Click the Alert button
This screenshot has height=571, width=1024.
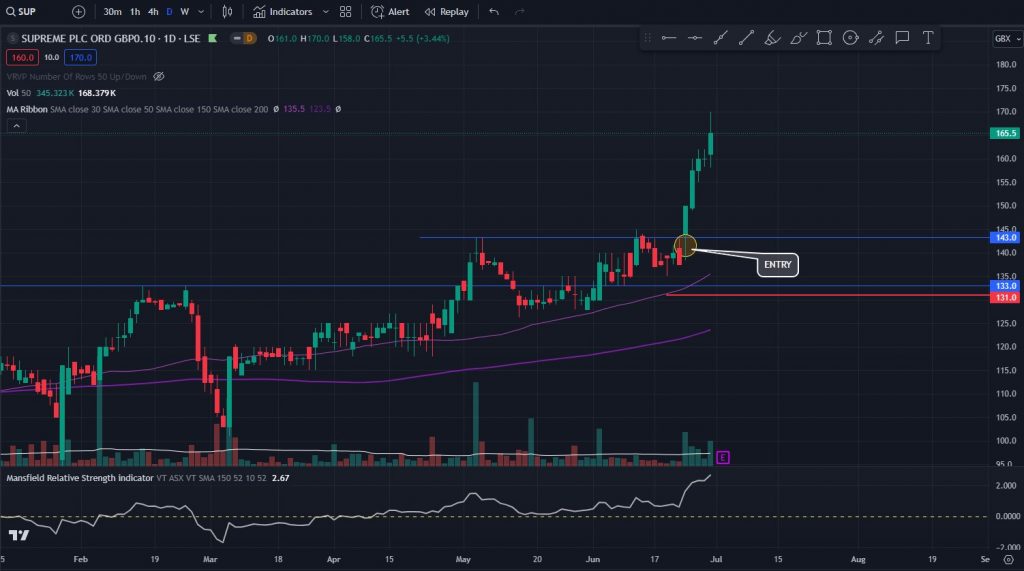(390, 12)
